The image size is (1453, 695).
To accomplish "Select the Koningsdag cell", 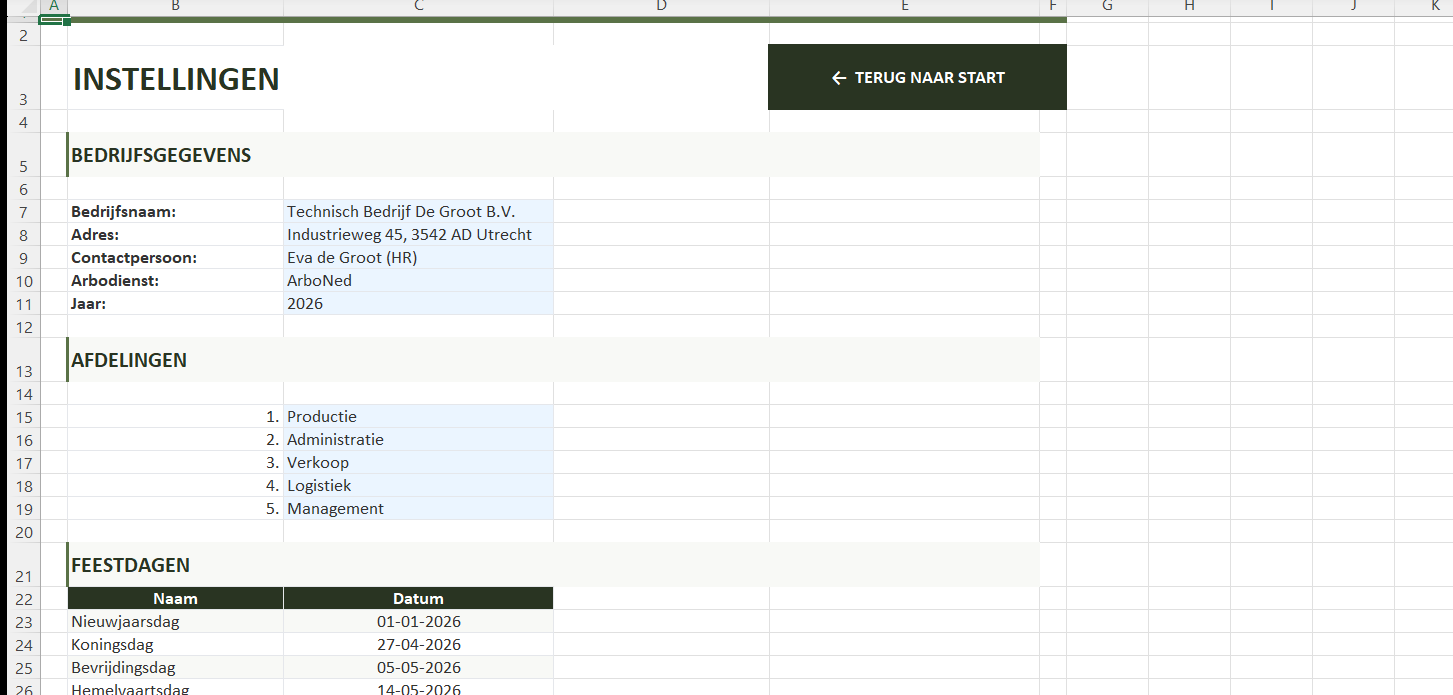I will tap(175, 645).
